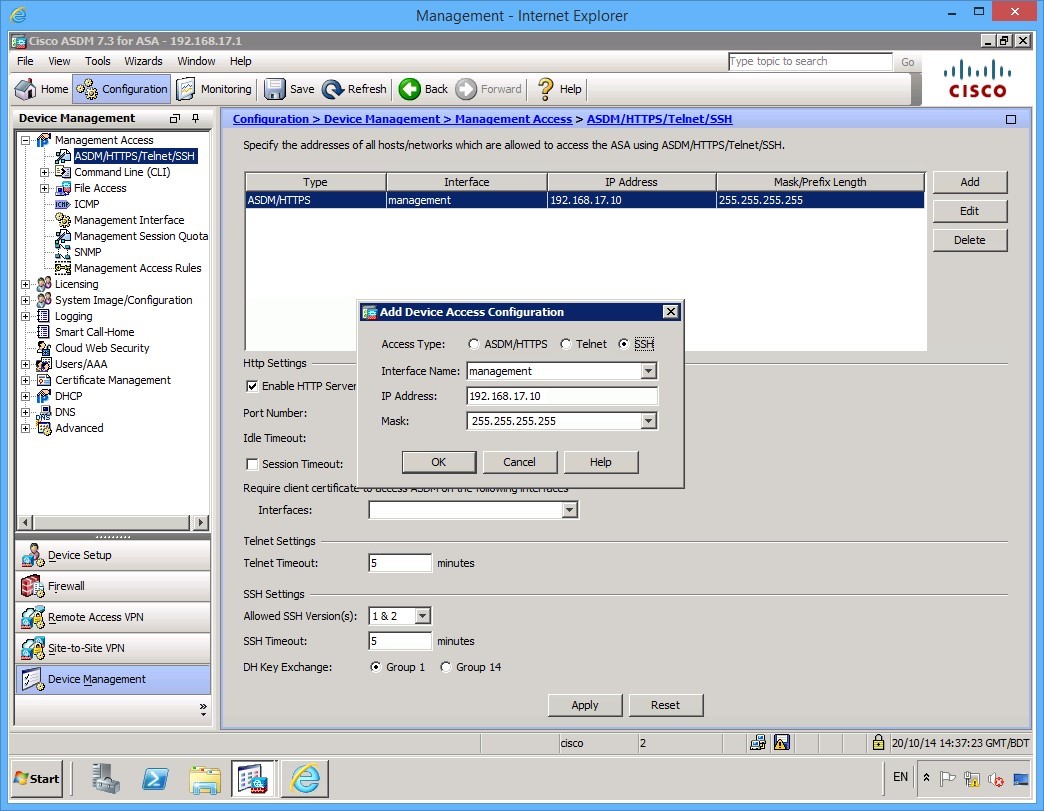Select the Group 14 DH Key Exchange option
1044x811 pixels.
click(x=445, y=667)
